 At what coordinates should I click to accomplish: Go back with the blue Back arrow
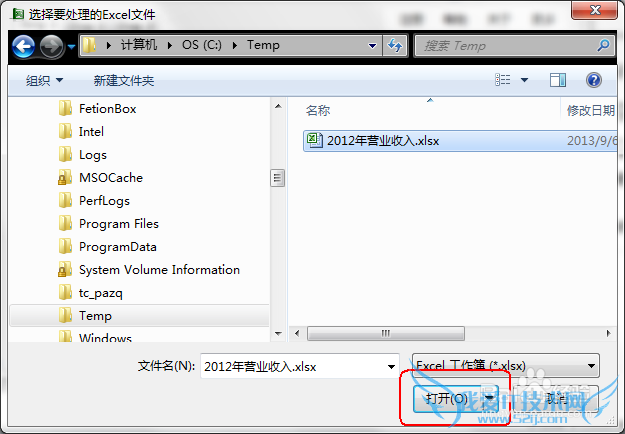pos(24,46)
